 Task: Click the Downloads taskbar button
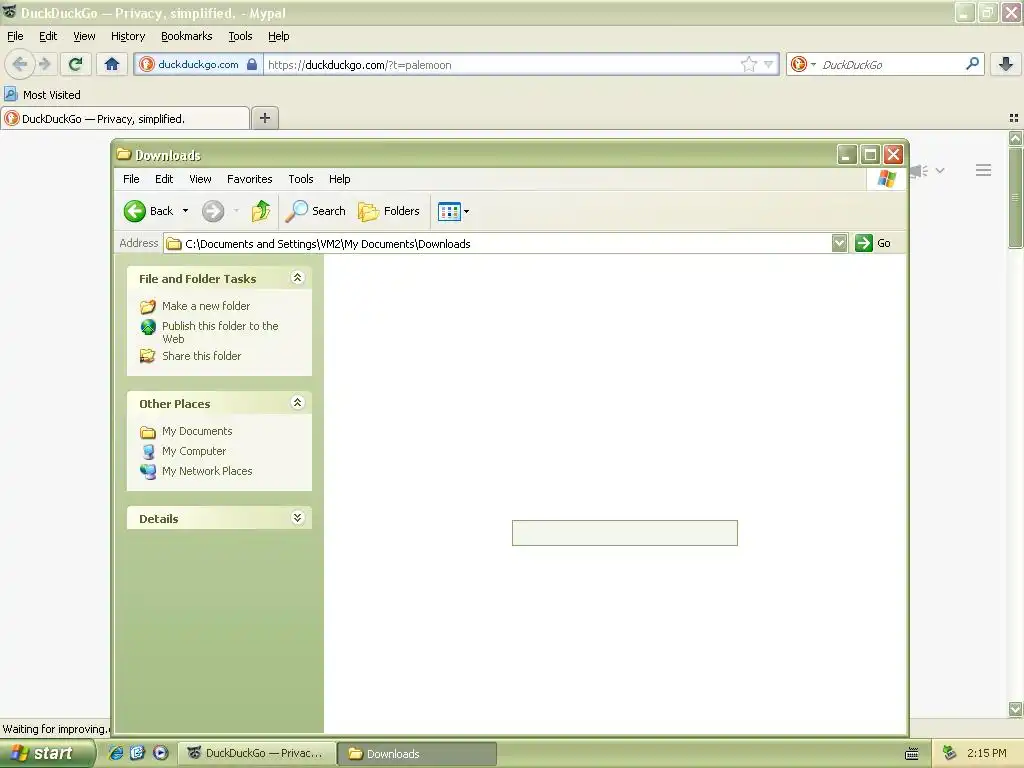pyautogui.click(x=417, y=754)
